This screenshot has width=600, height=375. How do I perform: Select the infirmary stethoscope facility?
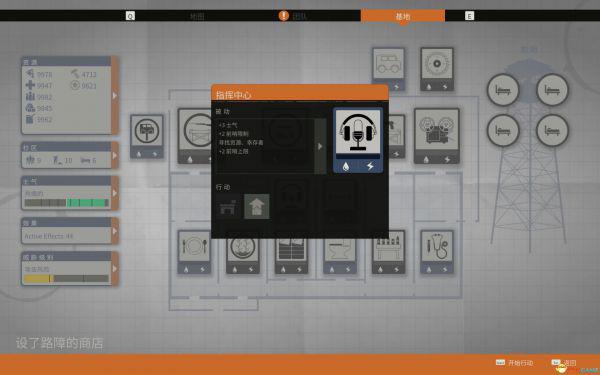pos(437,252)
